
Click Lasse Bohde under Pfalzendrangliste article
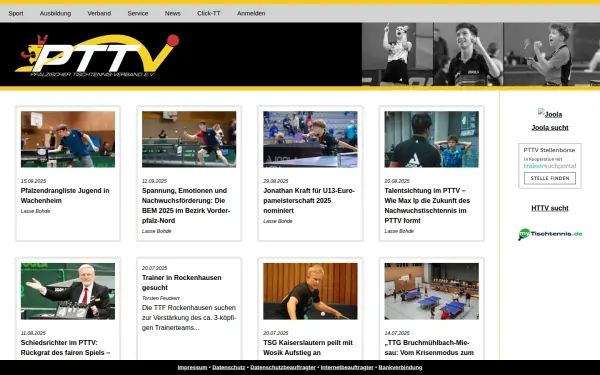35,211
